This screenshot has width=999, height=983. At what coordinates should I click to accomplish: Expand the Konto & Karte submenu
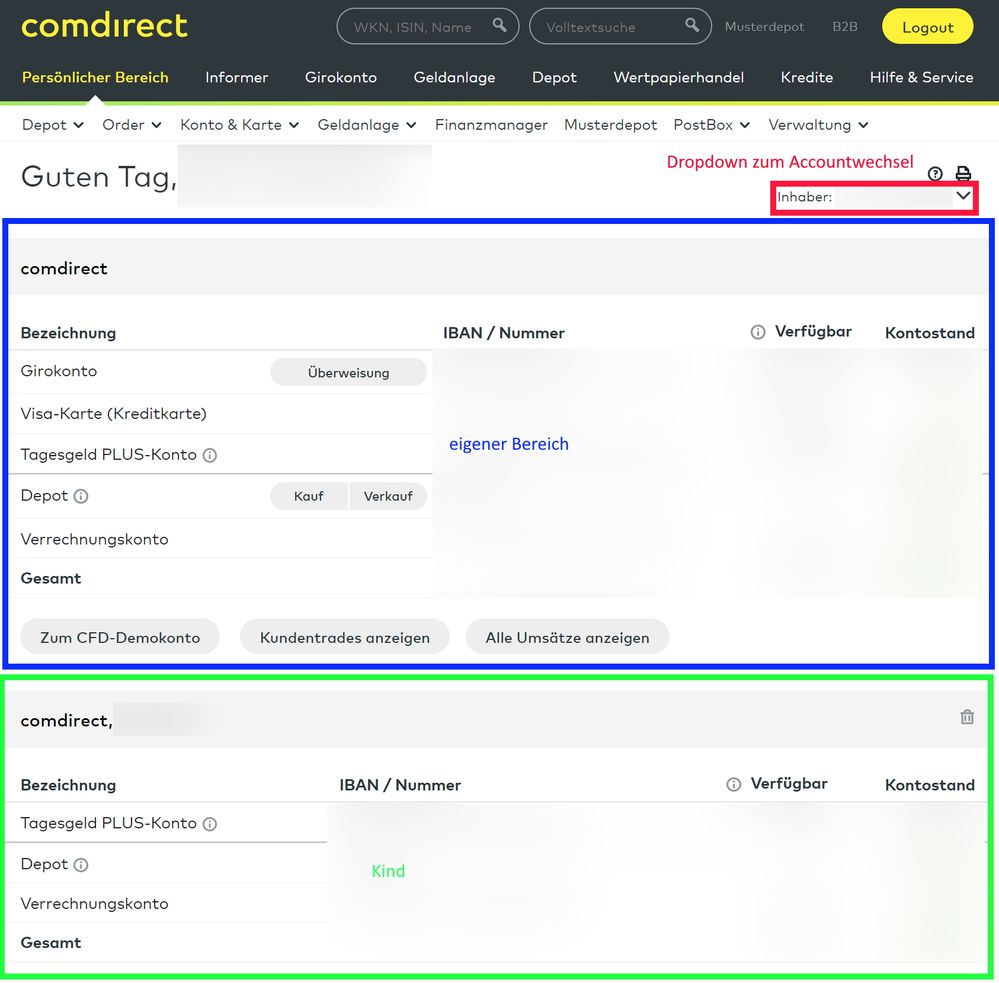point(239,125)
